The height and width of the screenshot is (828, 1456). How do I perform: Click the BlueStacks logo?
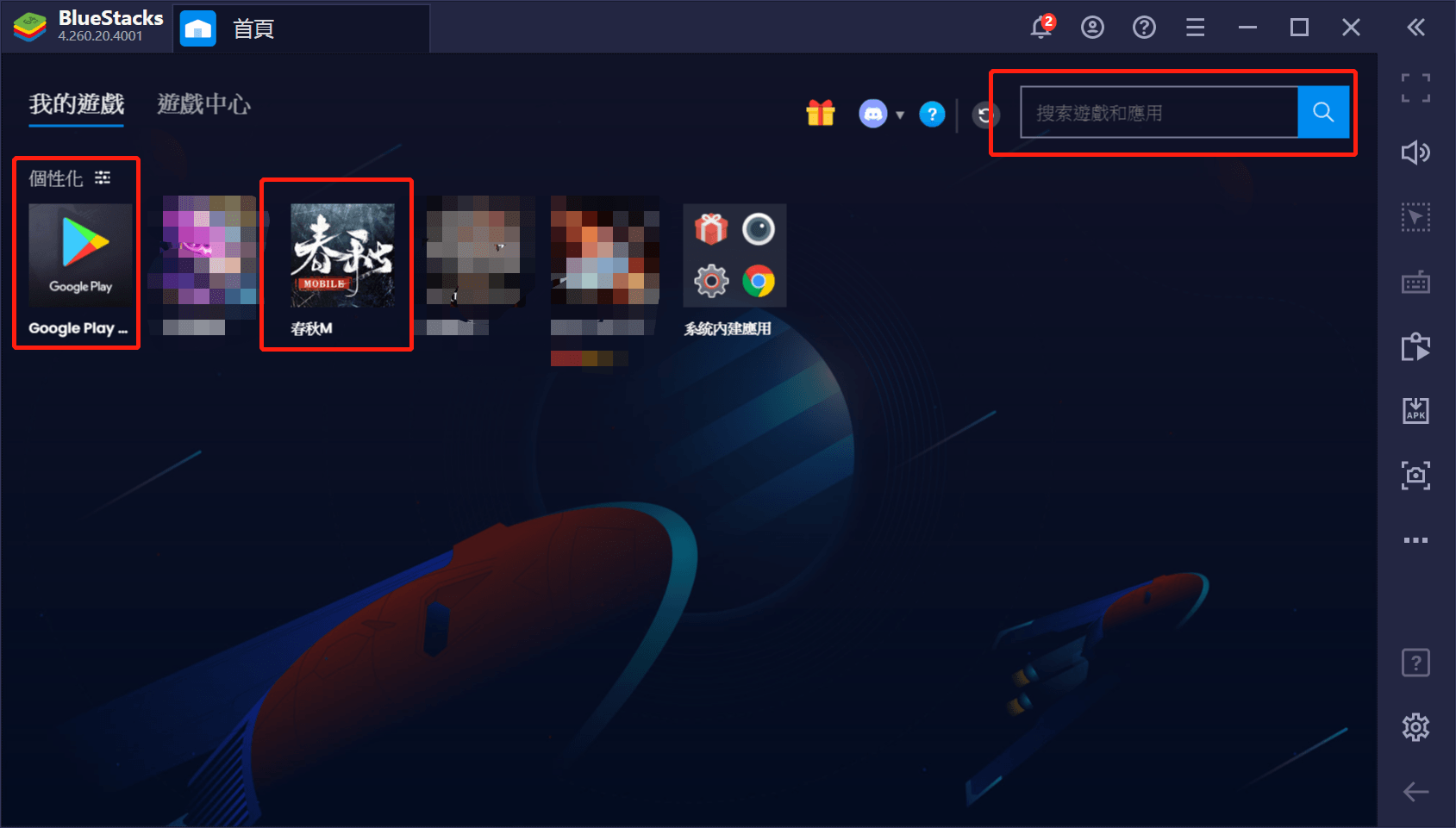[x=30, y=28]
